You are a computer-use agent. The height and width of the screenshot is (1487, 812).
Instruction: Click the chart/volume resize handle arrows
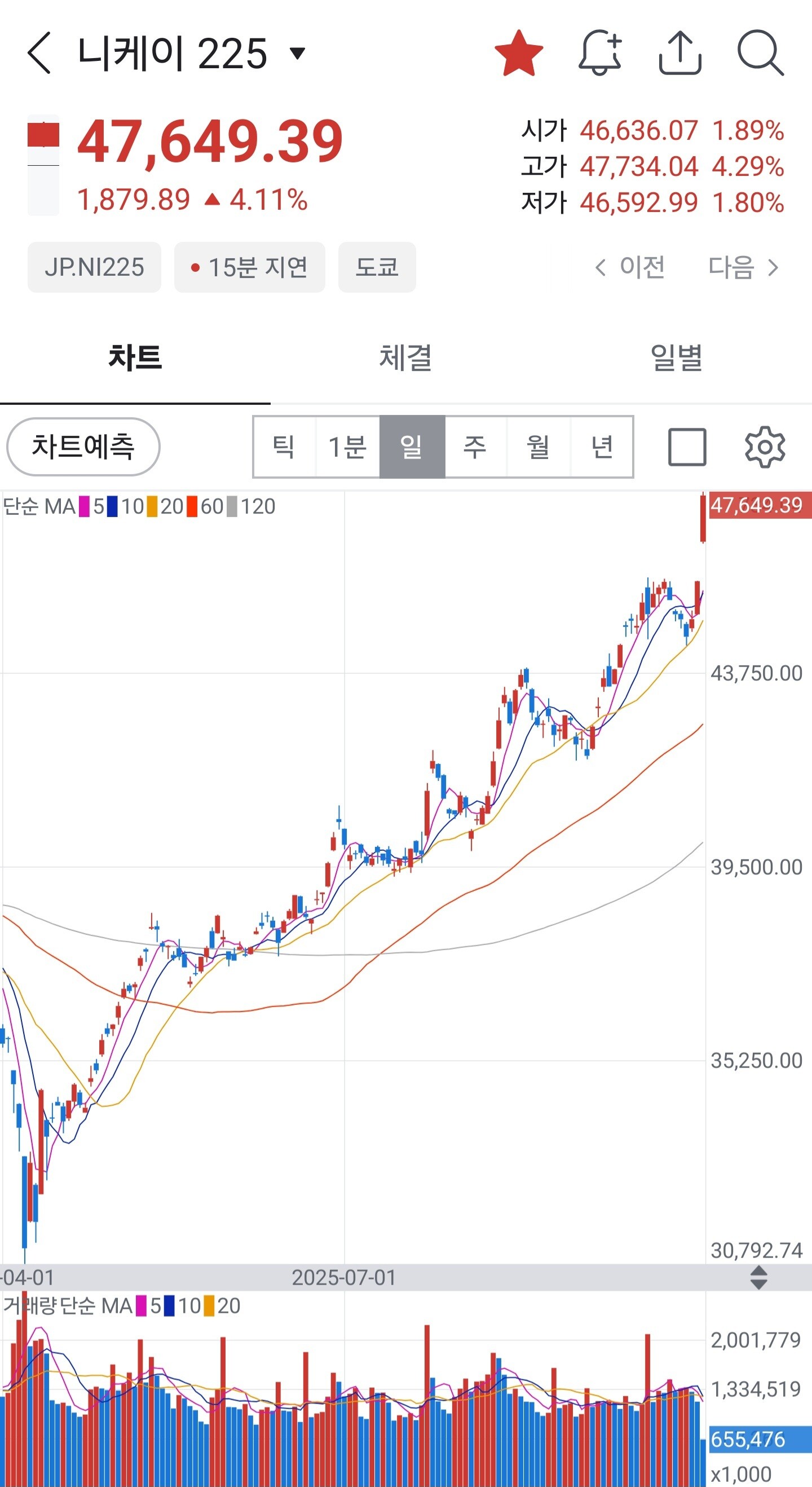coord(758,1277)
